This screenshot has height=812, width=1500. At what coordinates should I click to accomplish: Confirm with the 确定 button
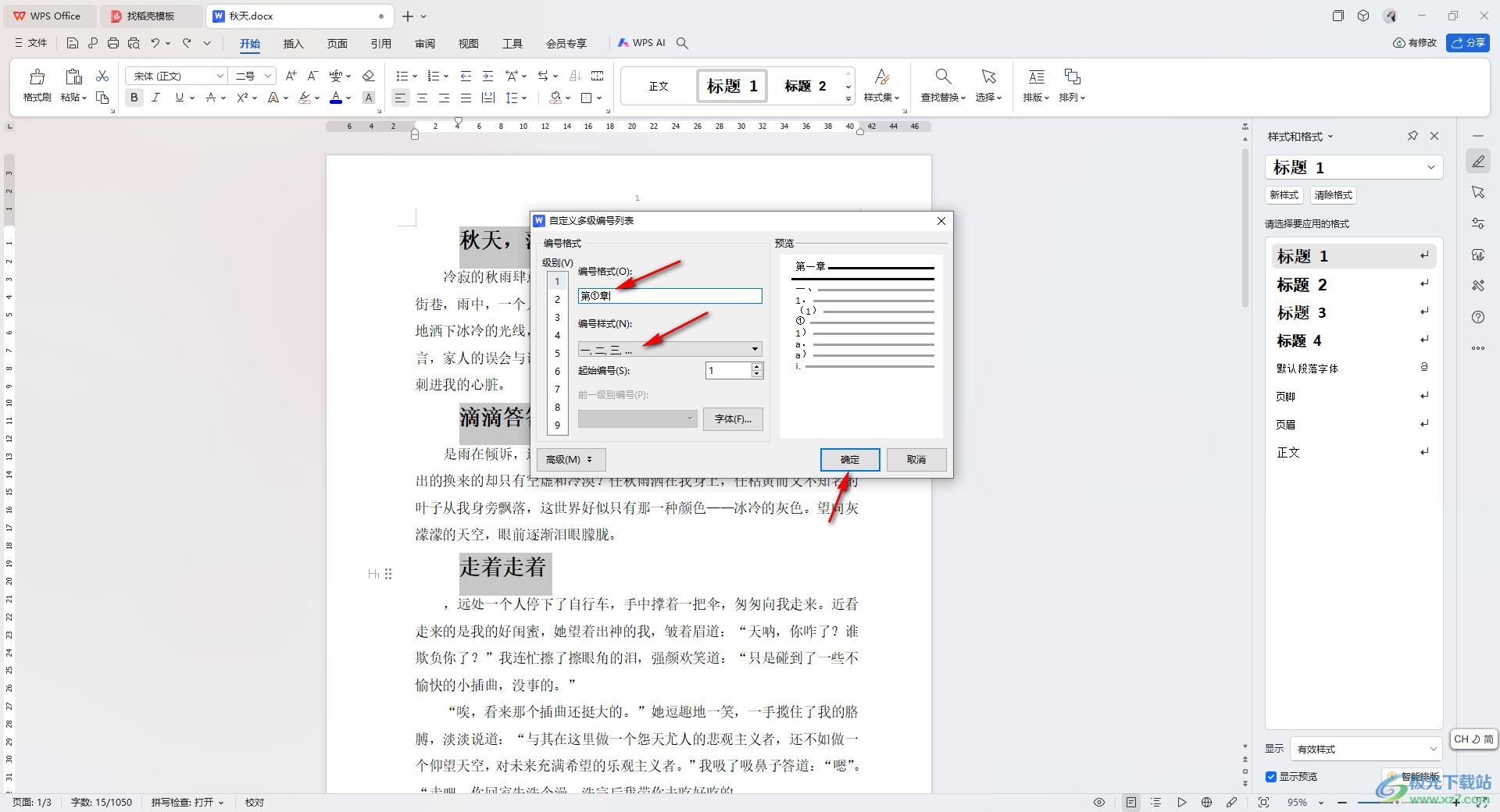click(x=850, y=460)
